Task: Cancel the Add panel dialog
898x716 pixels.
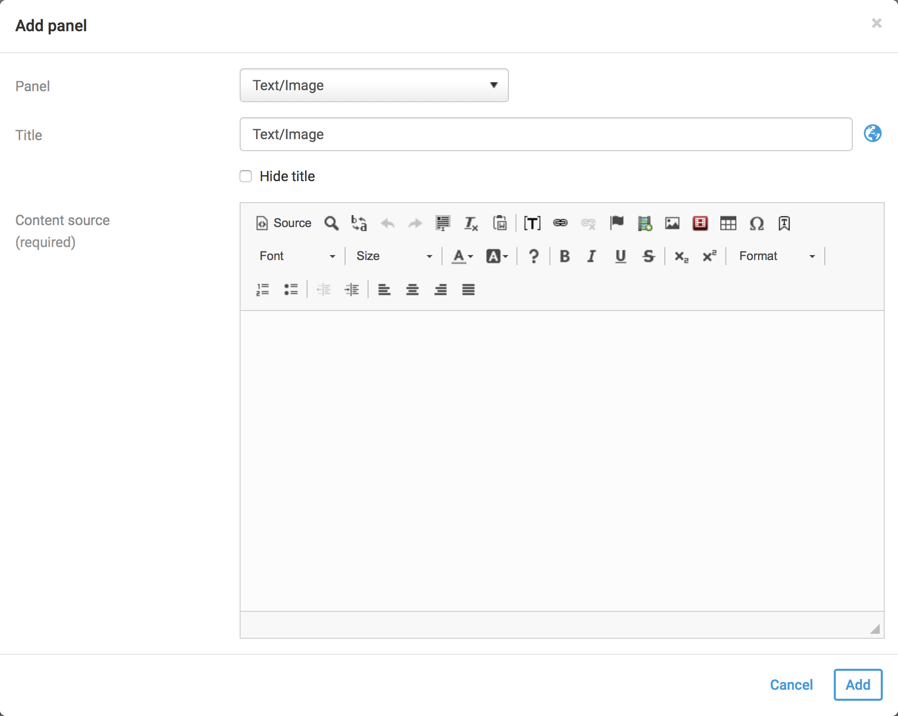Action: pos(791,685)
